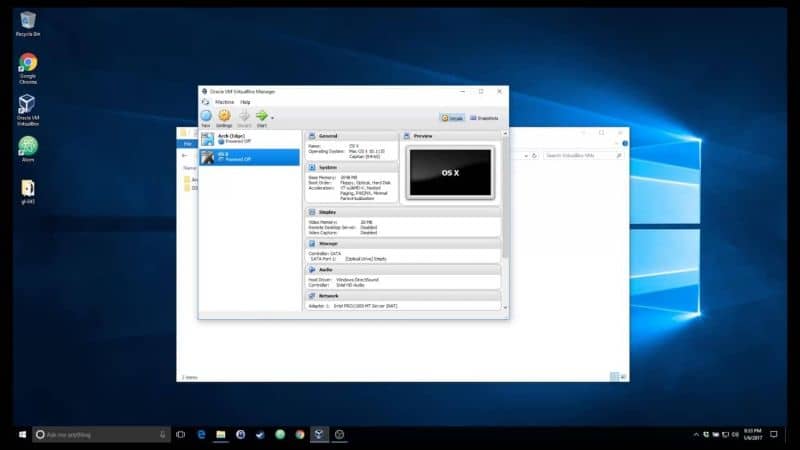Open the Atom desktop shortcut
800x450 pixels.
click(x=28, y=149)
